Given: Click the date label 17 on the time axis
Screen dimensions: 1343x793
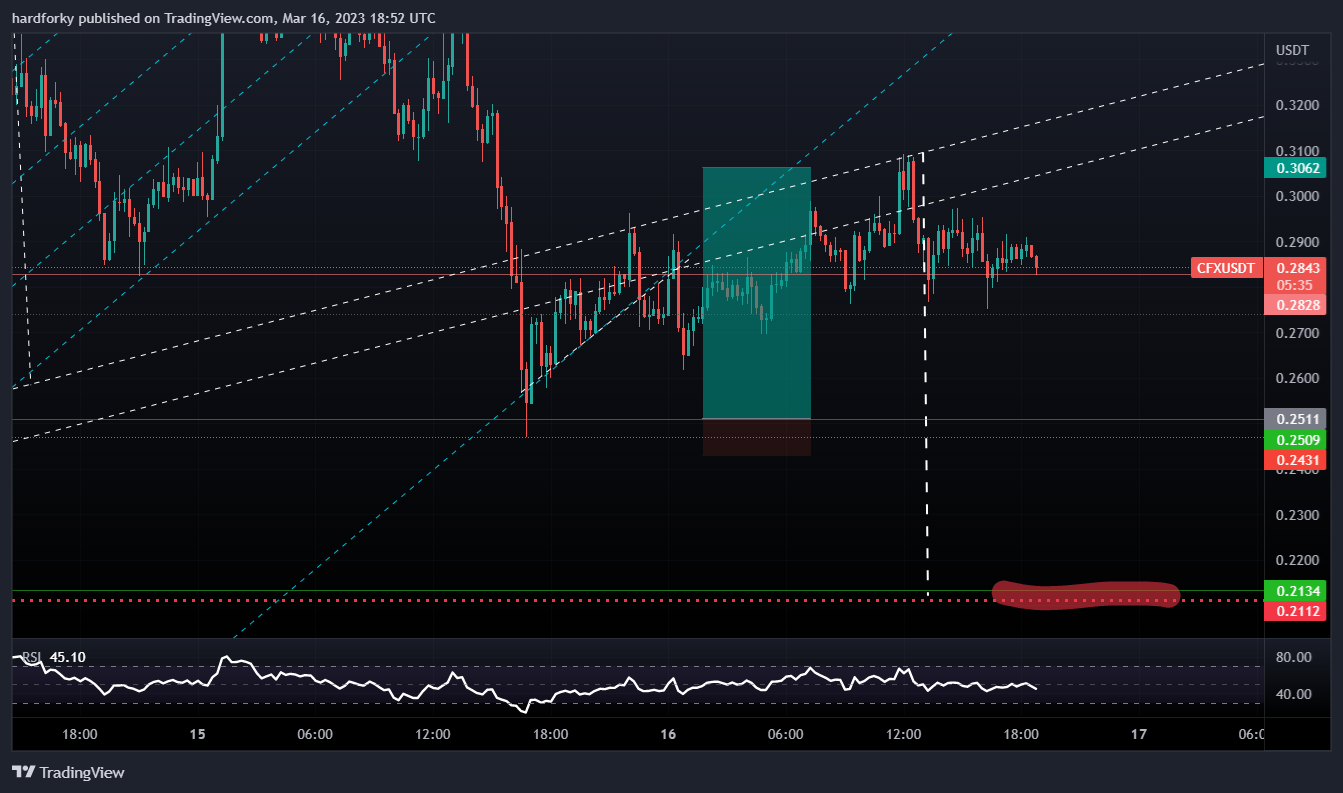Looking at the screenshot, I should click(x=1138, y=734).
